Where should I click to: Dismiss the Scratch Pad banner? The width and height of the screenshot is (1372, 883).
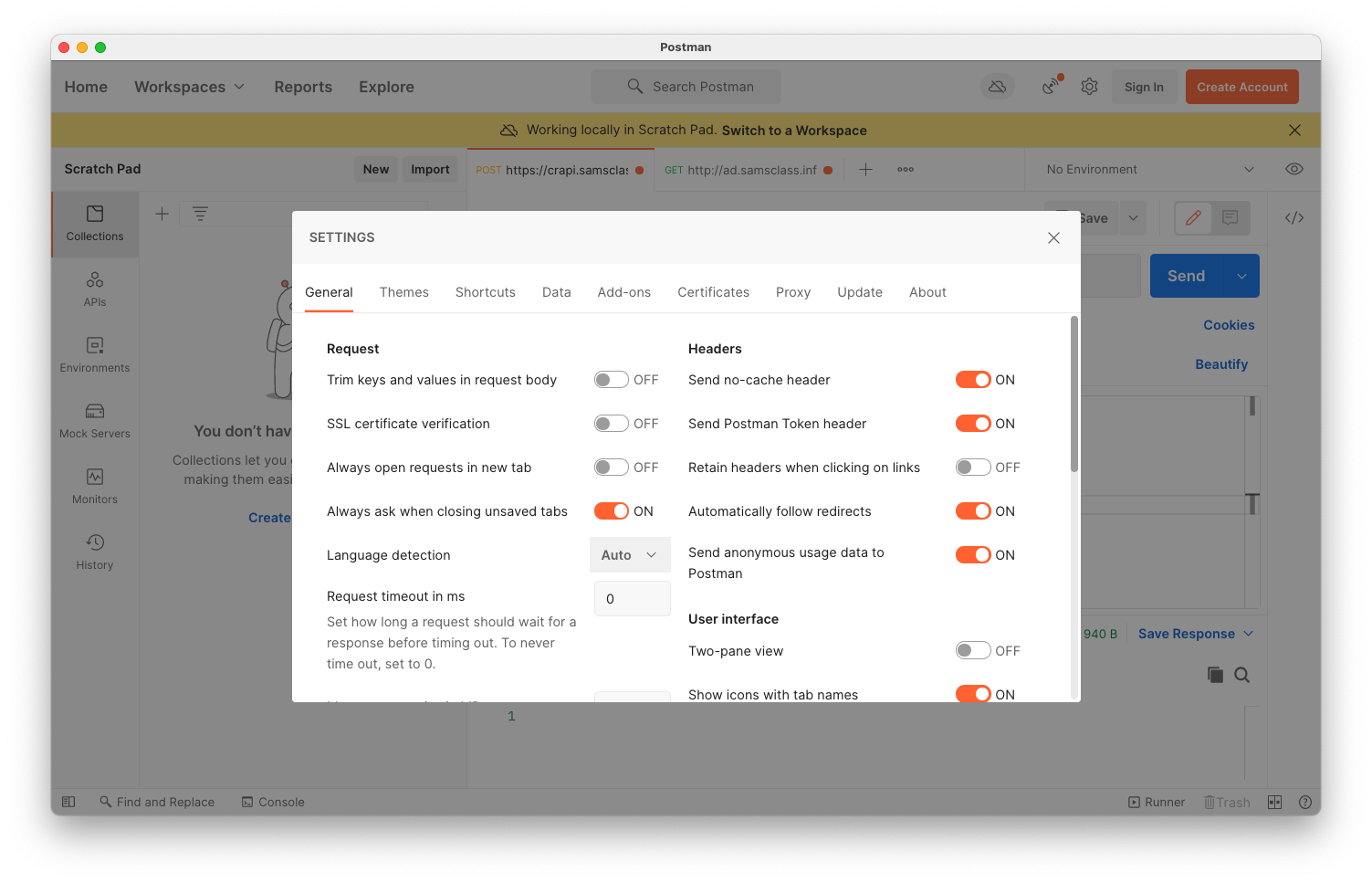[x=1294, y=131]
